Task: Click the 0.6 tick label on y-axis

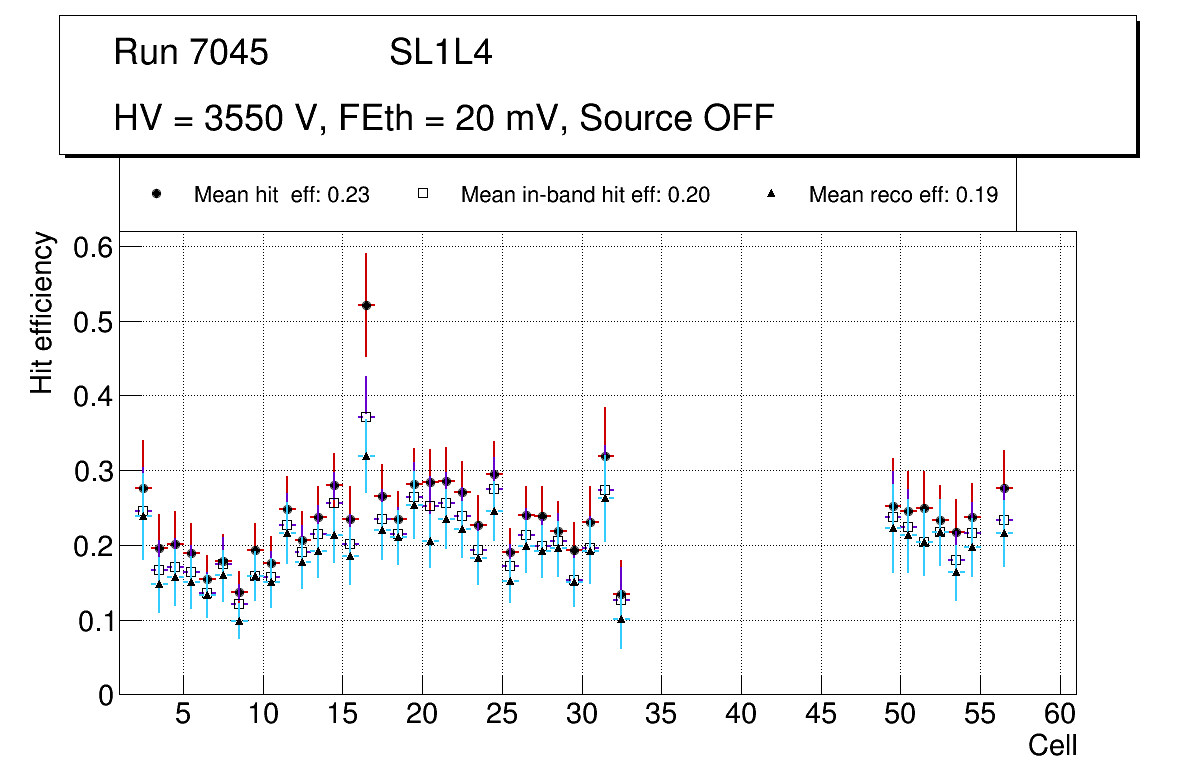Action: tap(92, 247)
